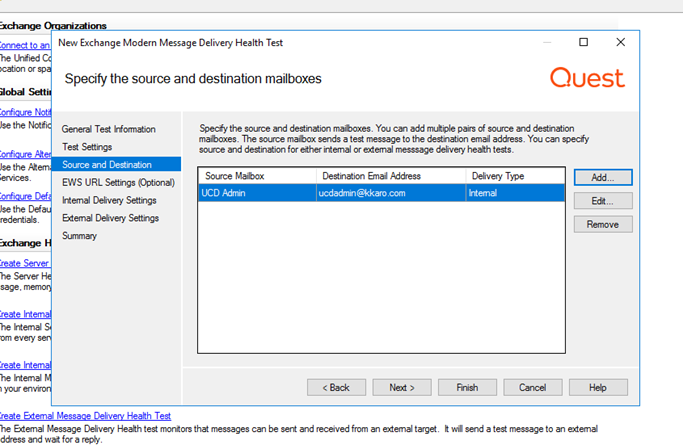Image resolution: width=683 pixels, height=445 pixels.
Task: Click the Quest logo
Action: (588, 78)
